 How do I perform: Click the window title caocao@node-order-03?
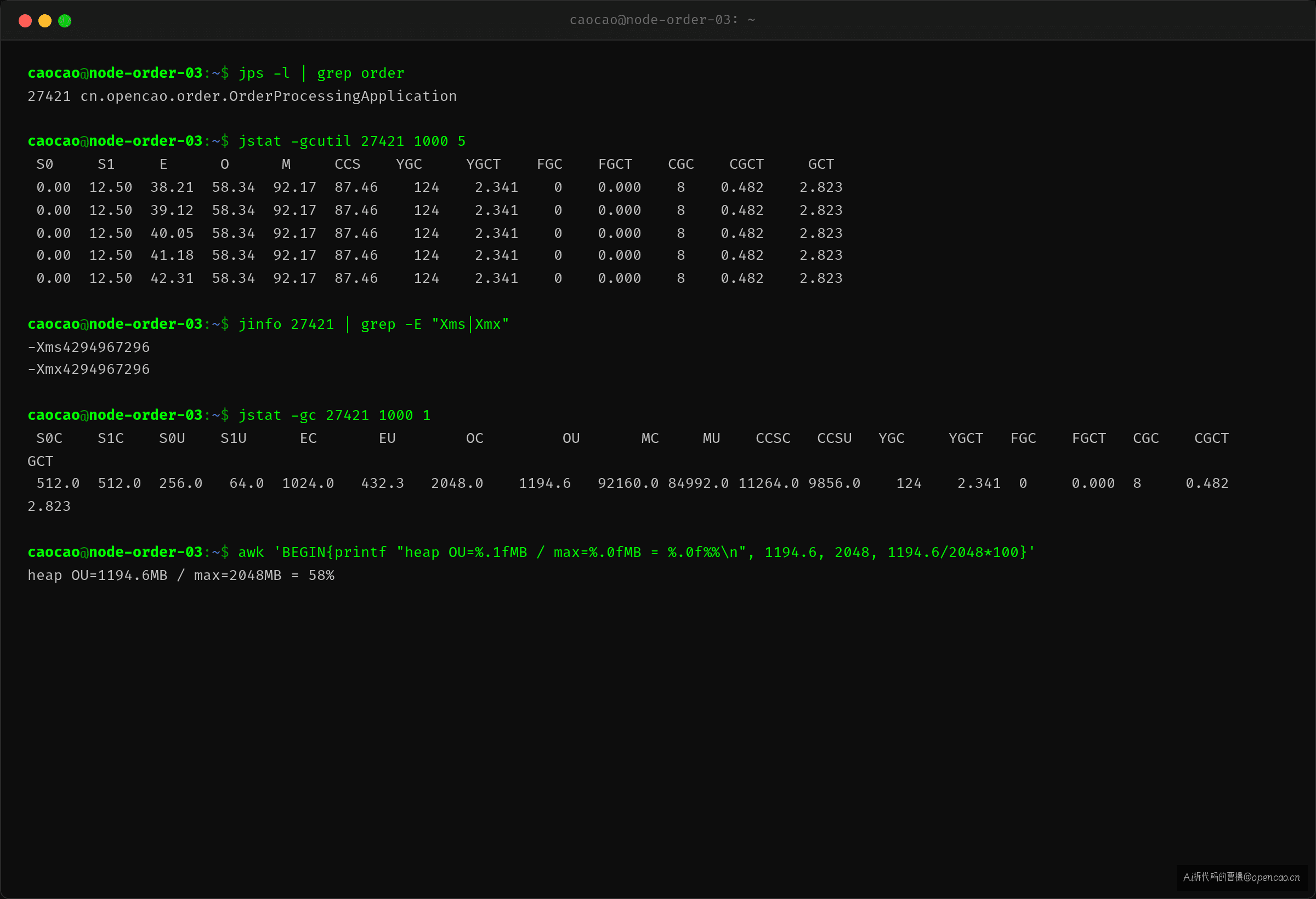[x=662, y=20]
